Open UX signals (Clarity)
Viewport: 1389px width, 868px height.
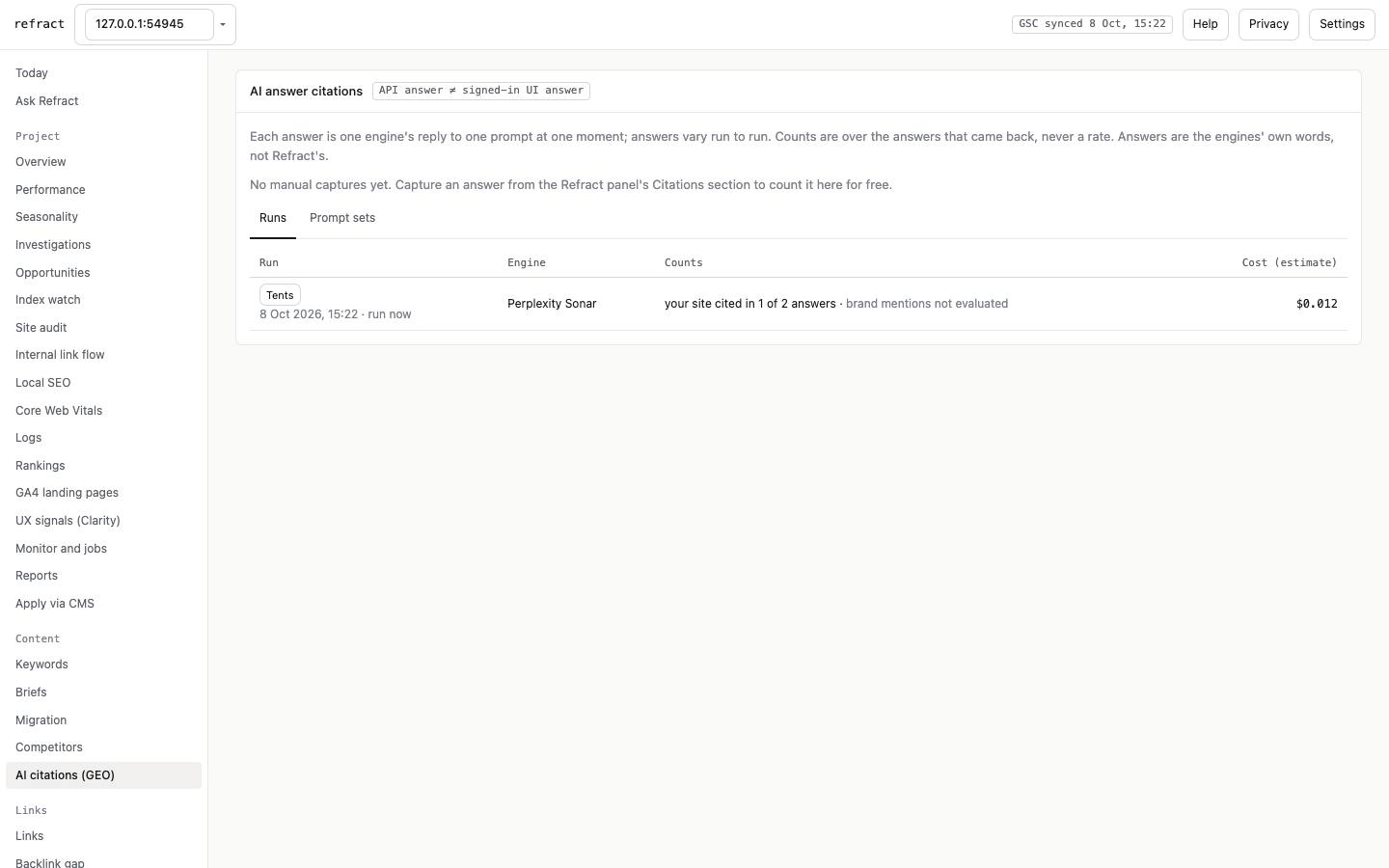[x=104, y=521]
